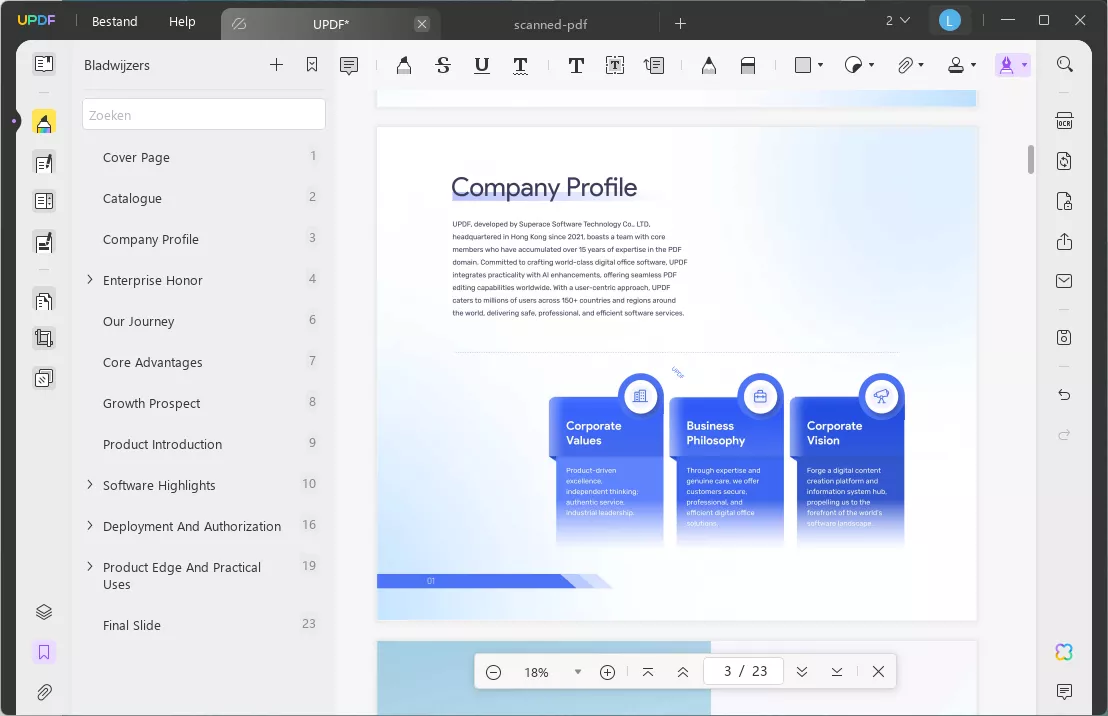
Task: Go to the Our Journey bookmark
Action: tap(138, 322)
